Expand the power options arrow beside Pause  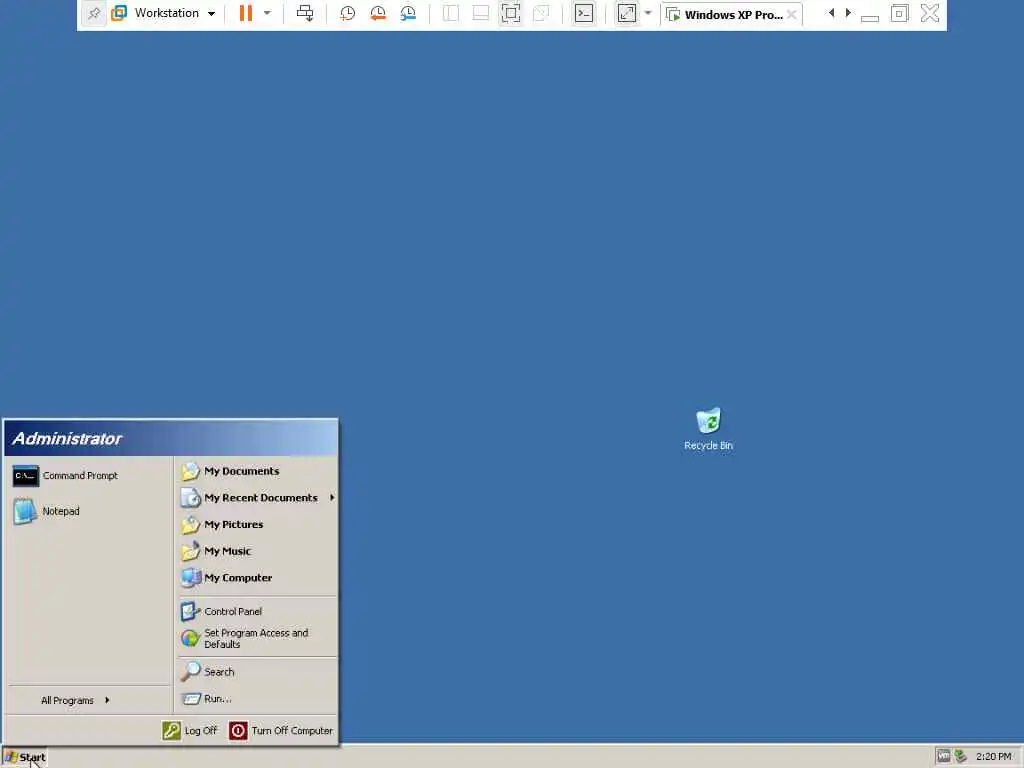coord(267,13)
